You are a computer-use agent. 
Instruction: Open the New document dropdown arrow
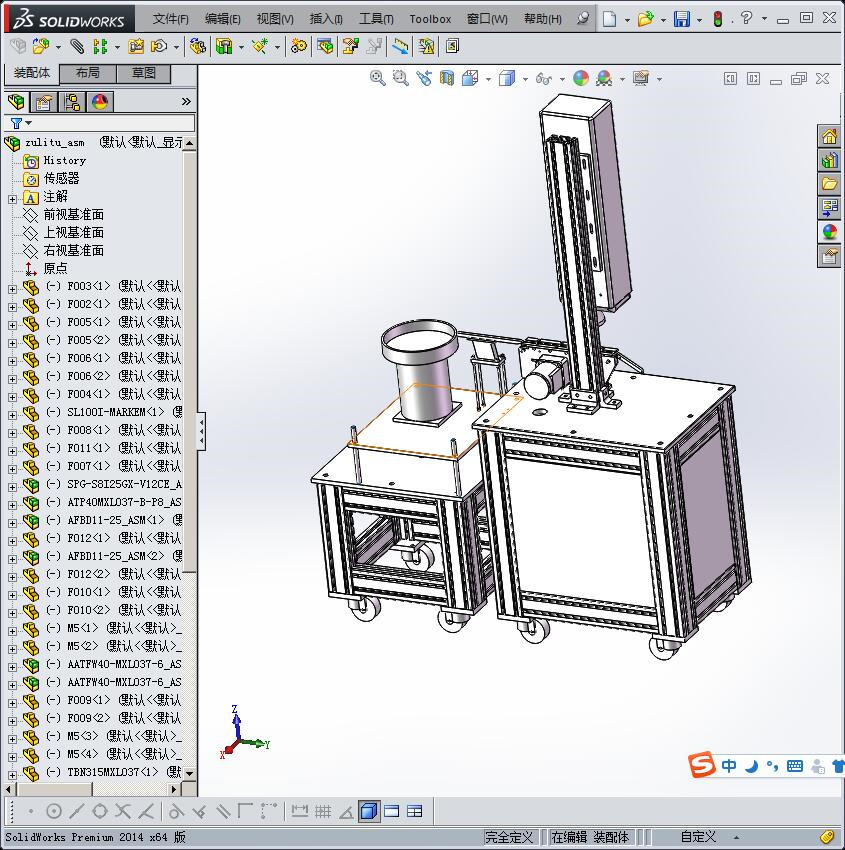pyautogui.click(x=627, y=20)
